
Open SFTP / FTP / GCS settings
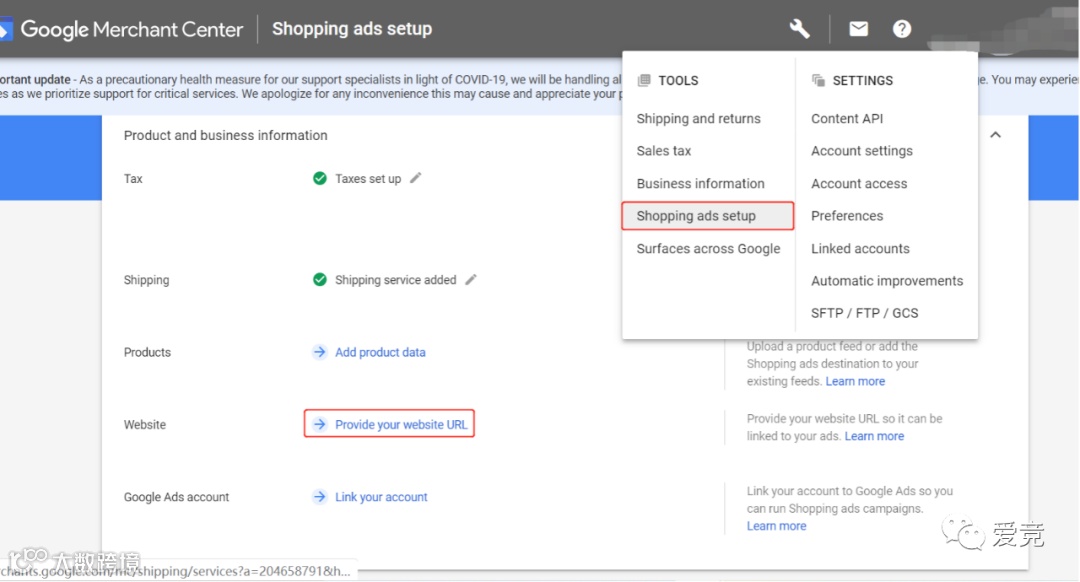click(864, 313)
